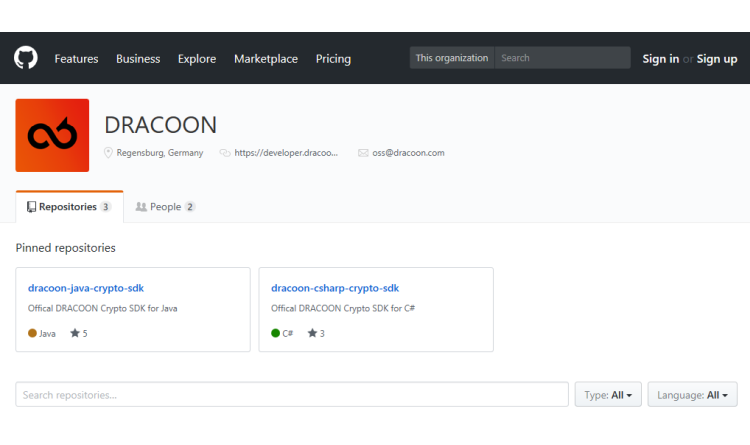Click the envelope email icon

pyautogui.click(x=363, y=153)
